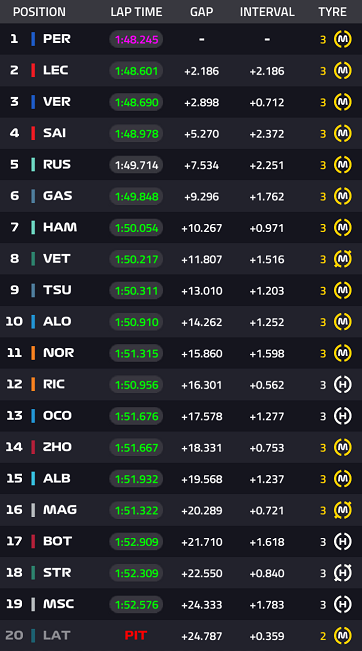Viewport: 362px width, 651px height.
Task: Select the orange team colour bar beside NOR
Action: pos(33,353)
